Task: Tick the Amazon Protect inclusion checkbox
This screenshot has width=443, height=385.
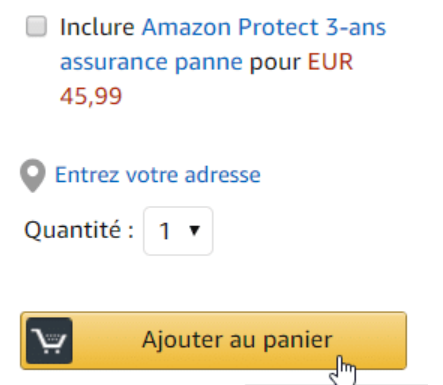Action: (x=36, y=26)
